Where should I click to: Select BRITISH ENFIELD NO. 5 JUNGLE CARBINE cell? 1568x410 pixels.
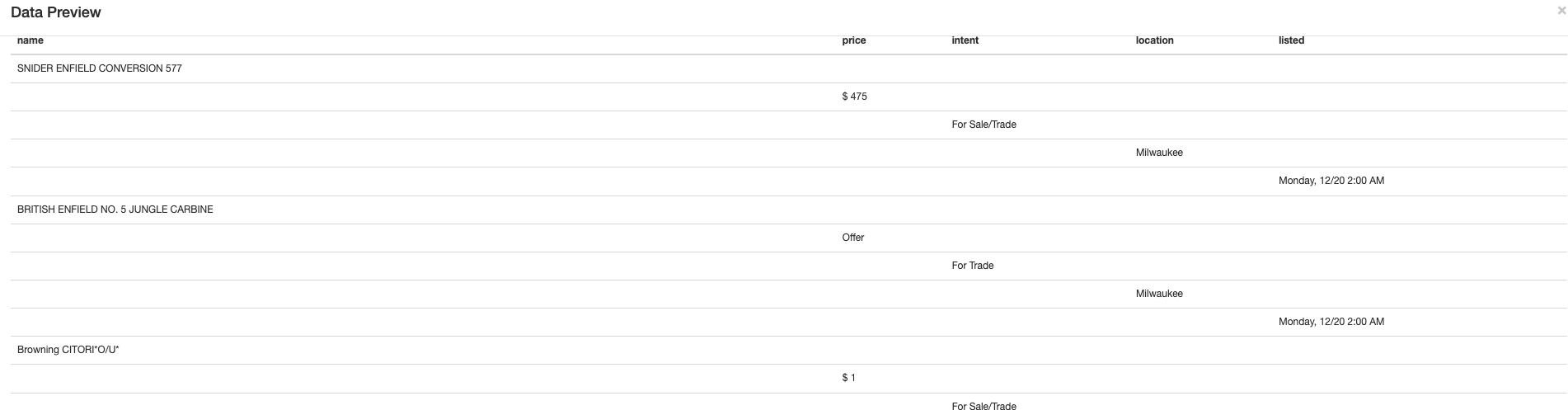(x=115, y=210)
